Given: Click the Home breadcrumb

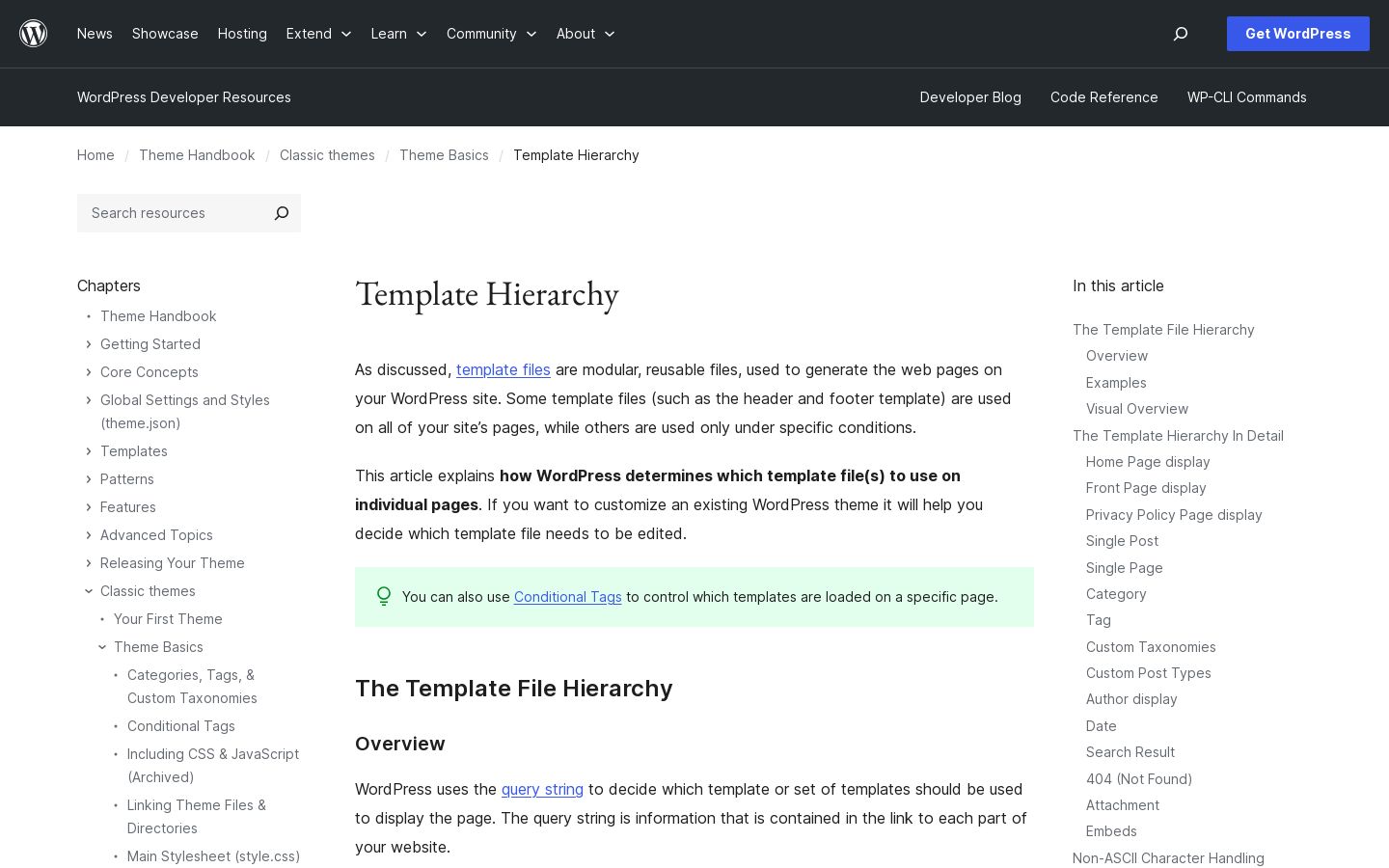Looking at the screenshot, I should [95, 155].
